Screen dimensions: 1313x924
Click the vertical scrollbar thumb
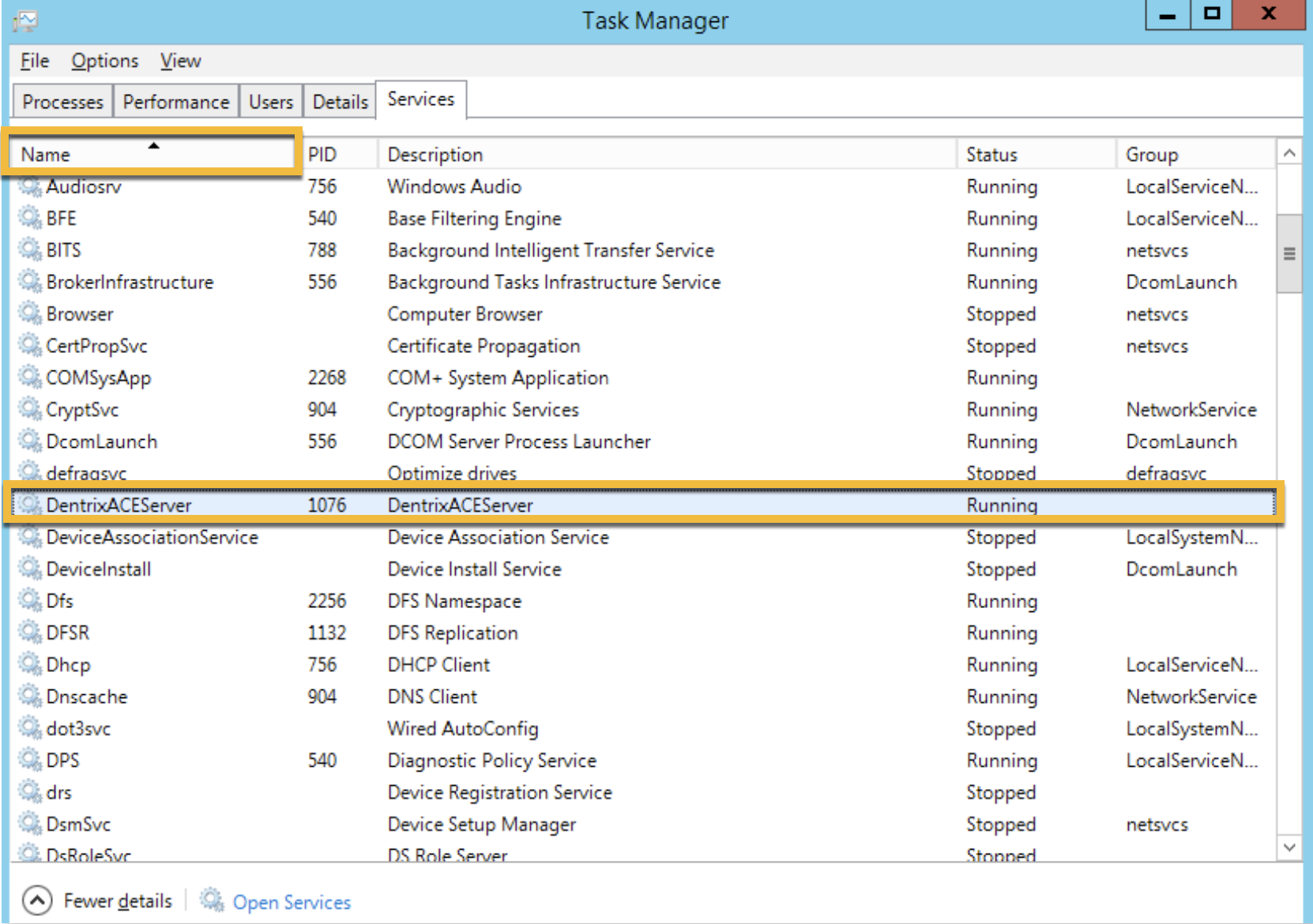pyautogui.click(x=1289, y=254)
